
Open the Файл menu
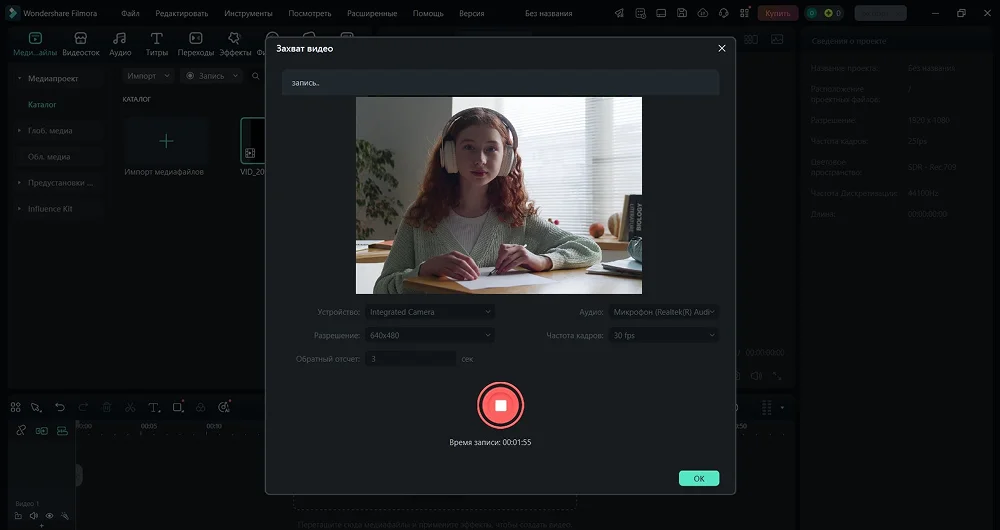point(130,14)
